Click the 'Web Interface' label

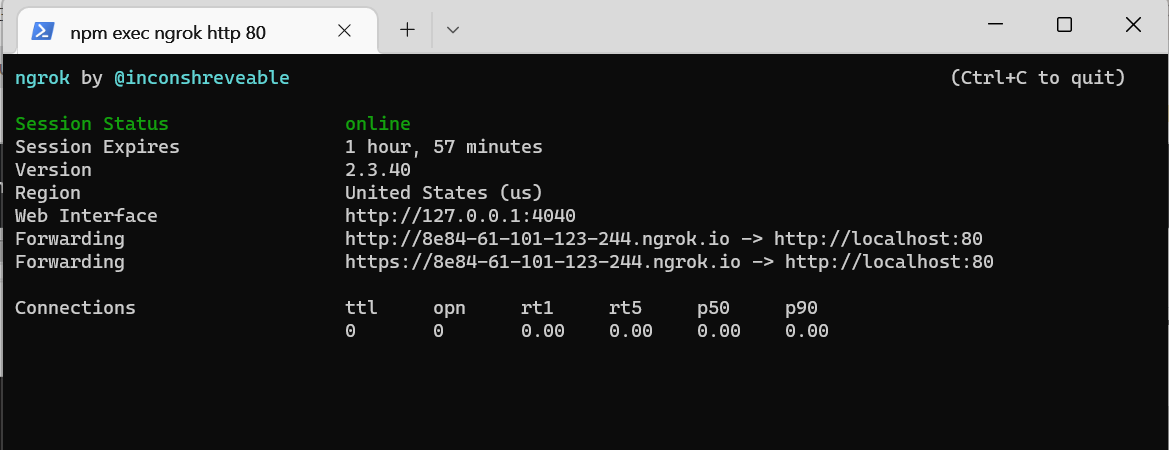point(86,216)
